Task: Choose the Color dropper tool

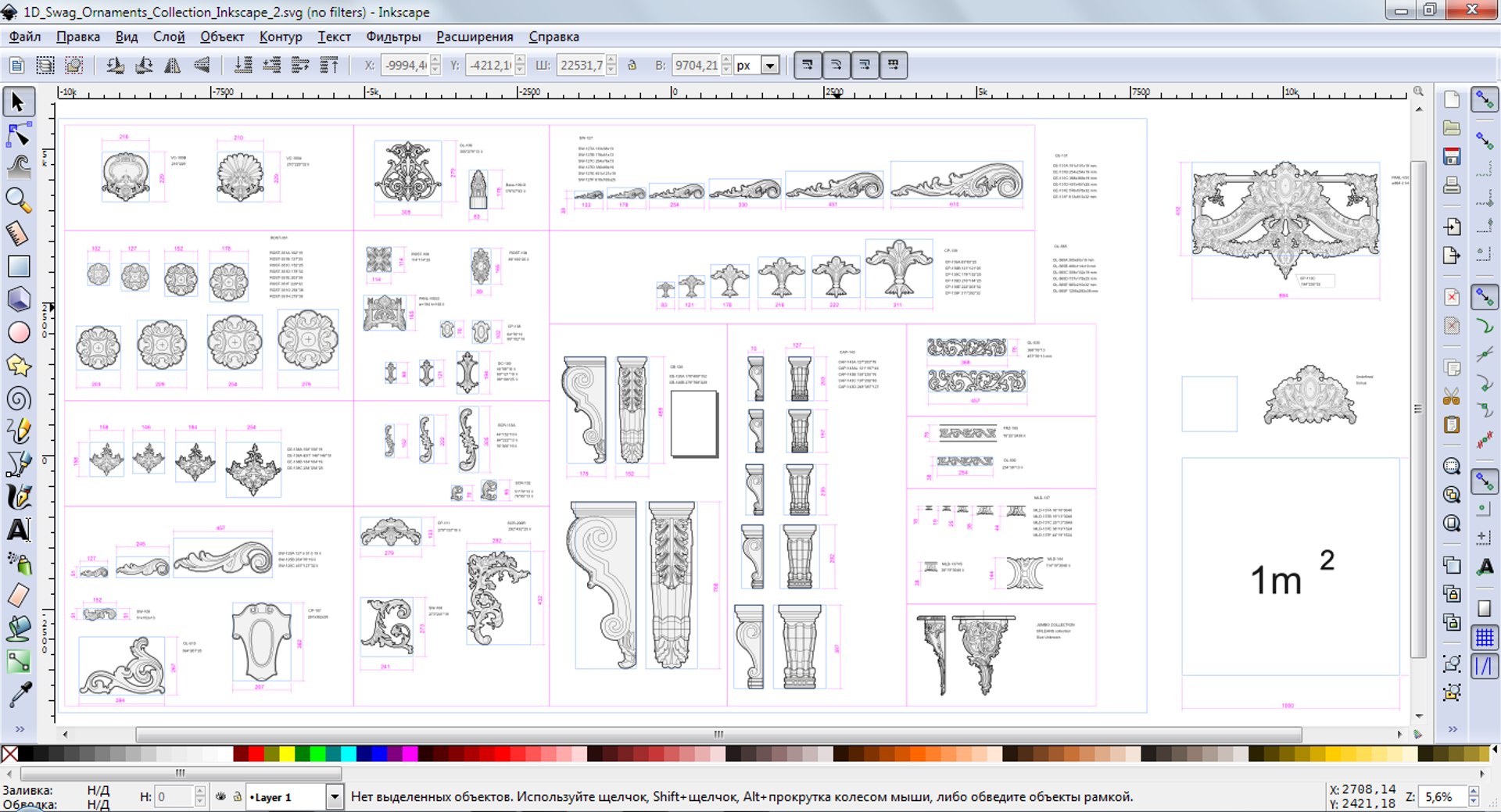Action: (18, 694)
